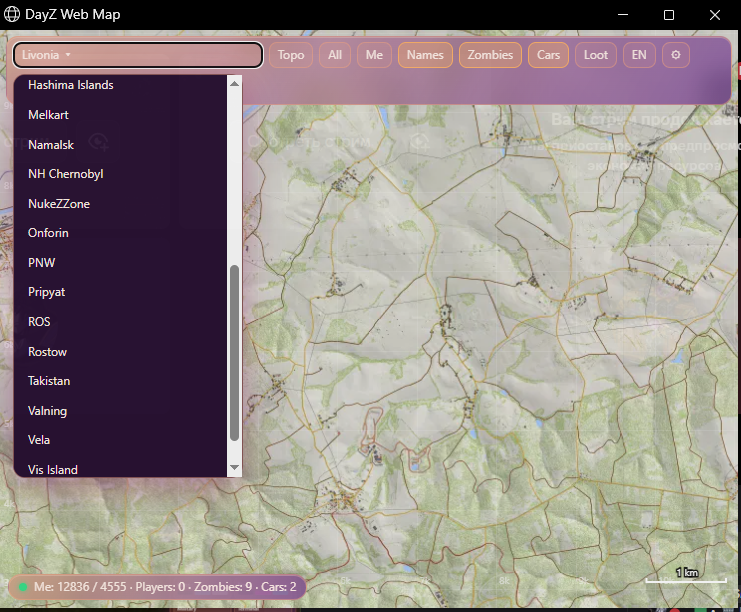Viewport: 741px width, 612px height.
Task: Choose Hashima Islands from the map list
Action: [x=121, y=85]
